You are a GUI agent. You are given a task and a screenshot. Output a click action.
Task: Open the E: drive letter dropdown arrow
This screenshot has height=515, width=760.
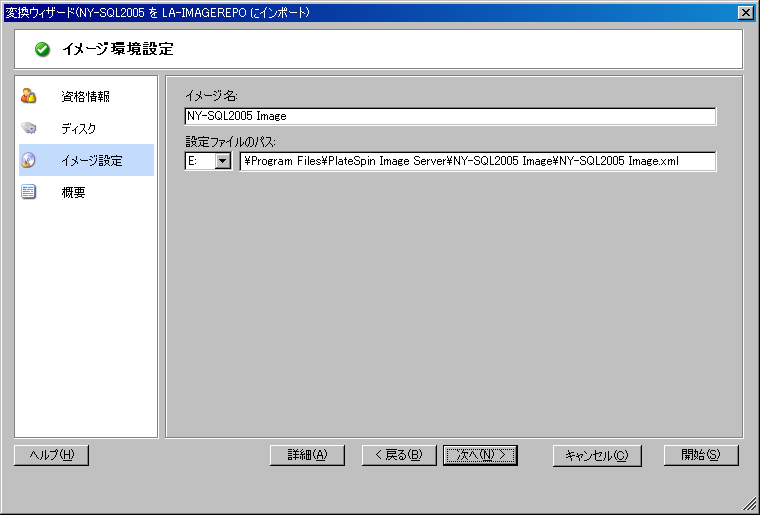tap(222, 161)
